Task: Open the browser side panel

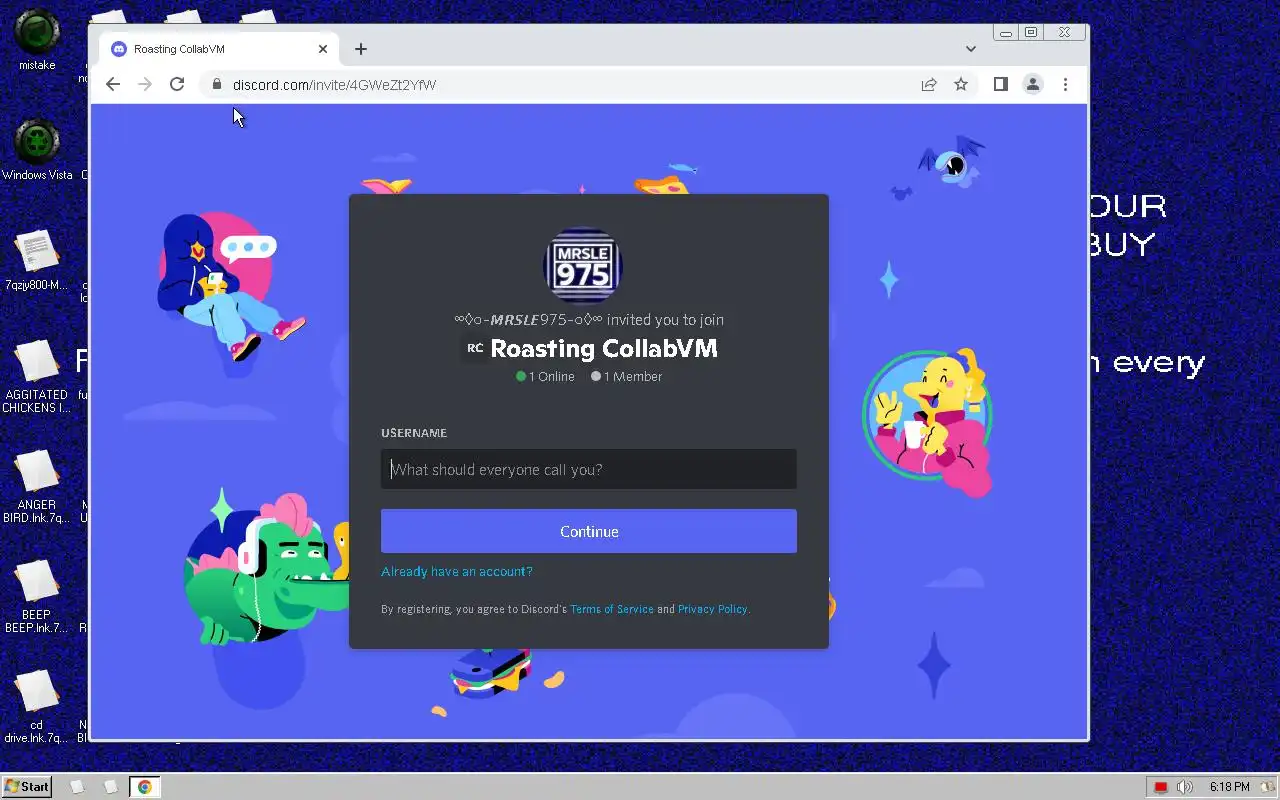Action: point(1000,85)
